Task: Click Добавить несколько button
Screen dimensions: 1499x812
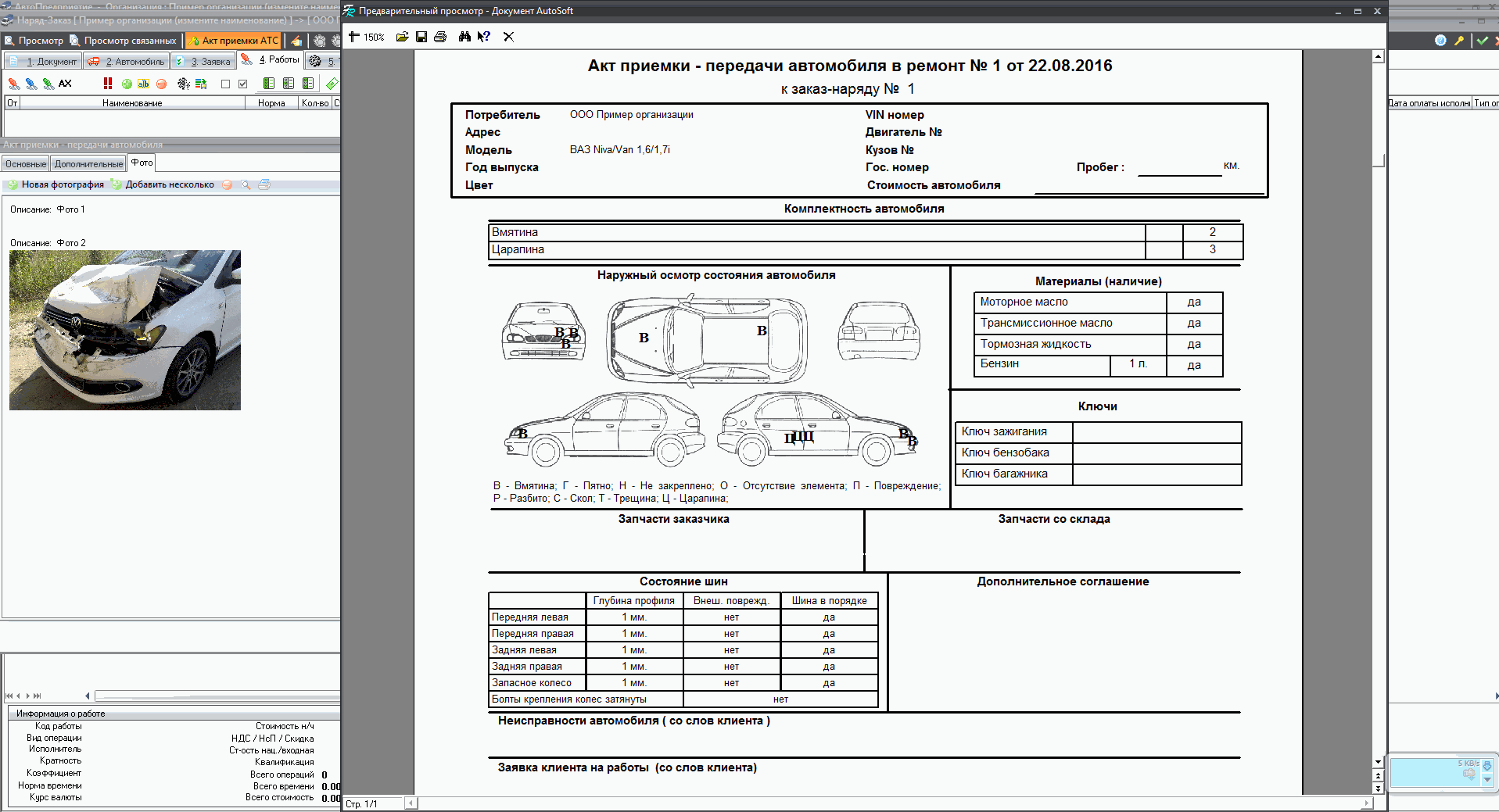Action: (163, 184)
